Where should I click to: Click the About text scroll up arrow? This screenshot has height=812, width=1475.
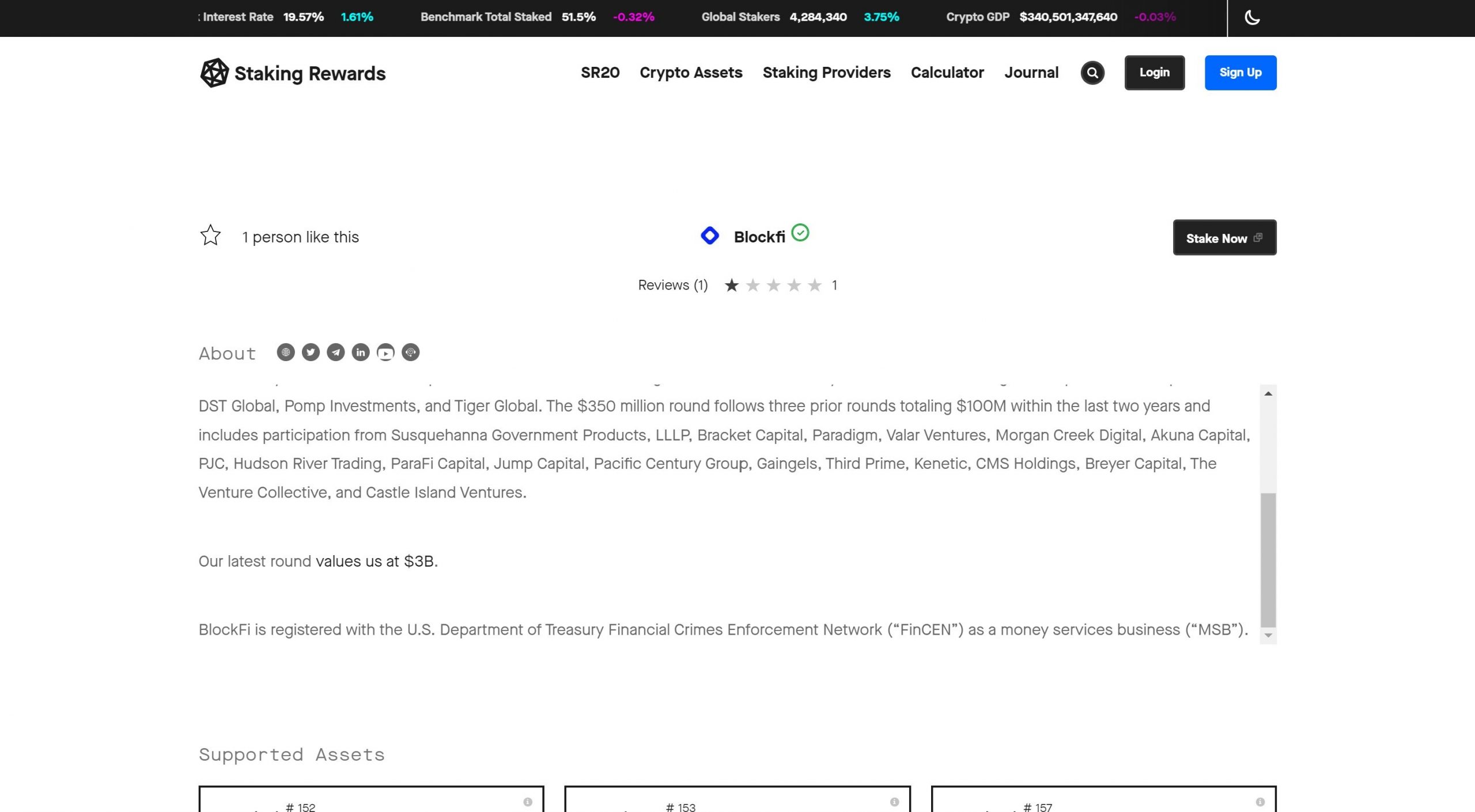tap(1268, 393)
